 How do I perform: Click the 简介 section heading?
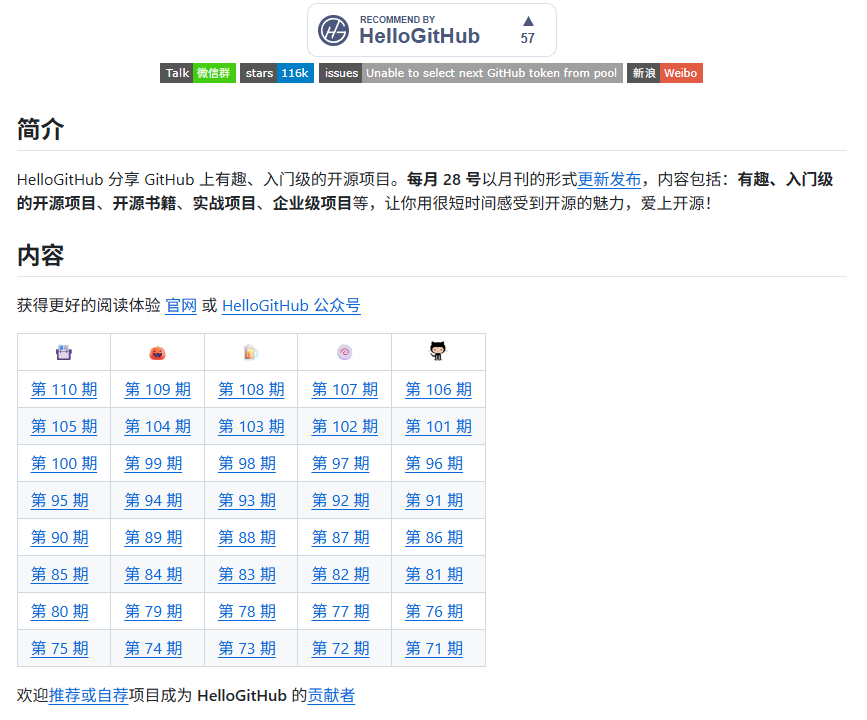pos(40,129)
